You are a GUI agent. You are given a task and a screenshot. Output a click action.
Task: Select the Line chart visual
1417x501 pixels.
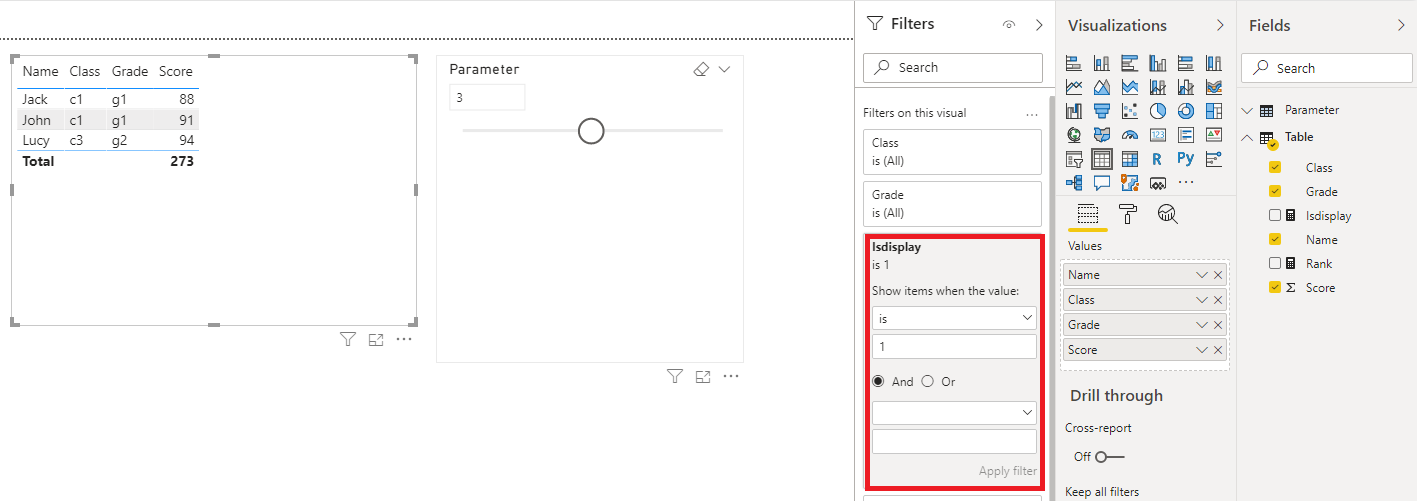pyautogui.click(x=1074, y=87)
